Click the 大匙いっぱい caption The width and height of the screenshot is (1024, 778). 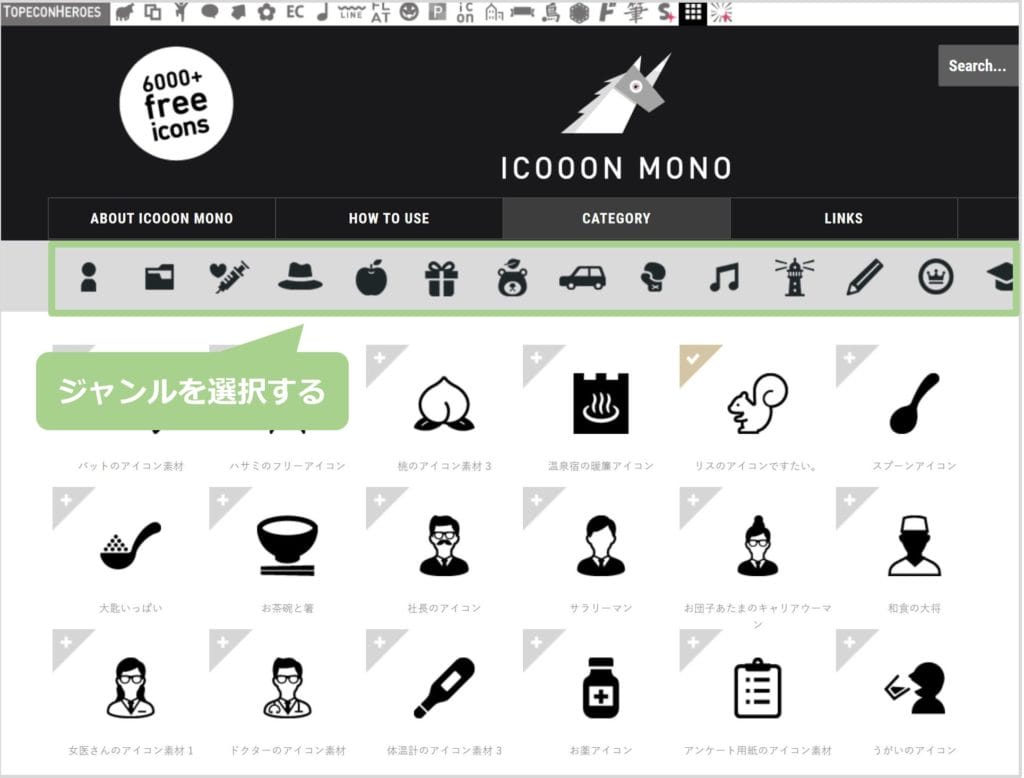click(131, 608)
